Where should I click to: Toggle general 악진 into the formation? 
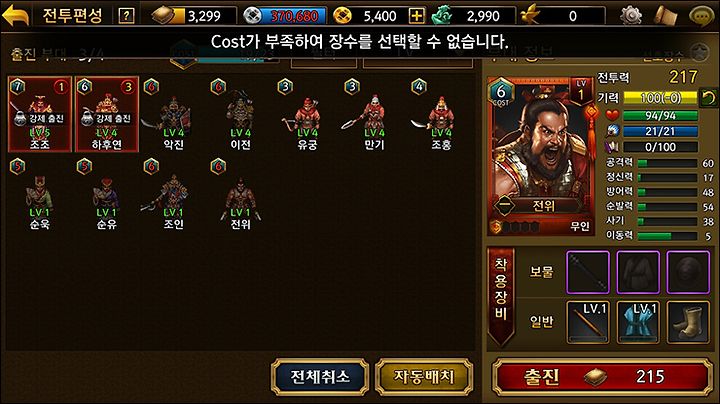pyautogui.click(x=173, y=115)
